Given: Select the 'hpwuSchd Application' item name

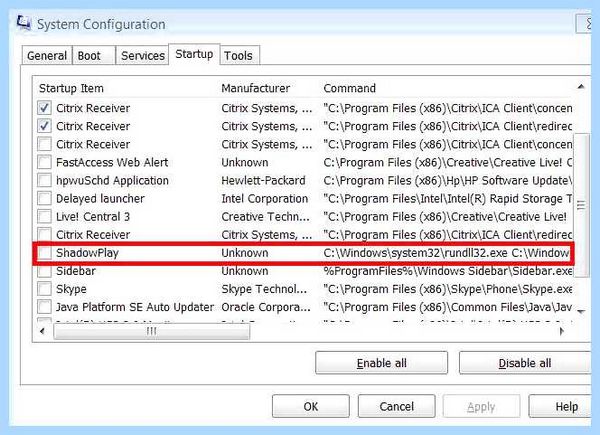Looking at the screenshot, I should (112, 181).
